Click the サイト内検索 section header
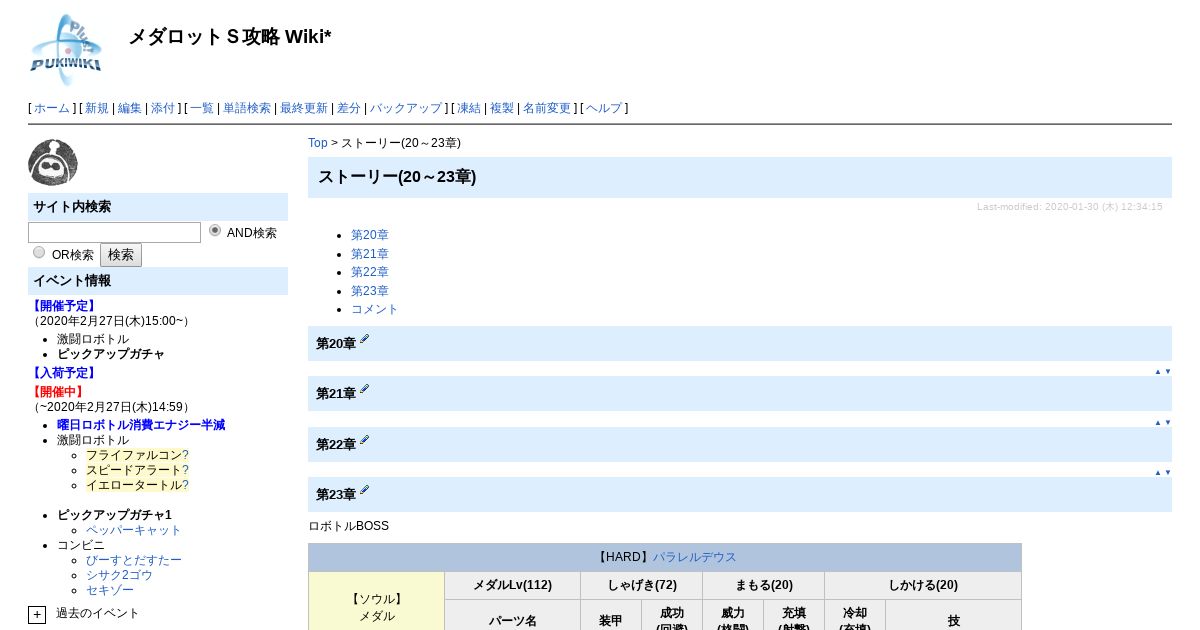This screenshot has width=1200, height=630. (158, 207)
